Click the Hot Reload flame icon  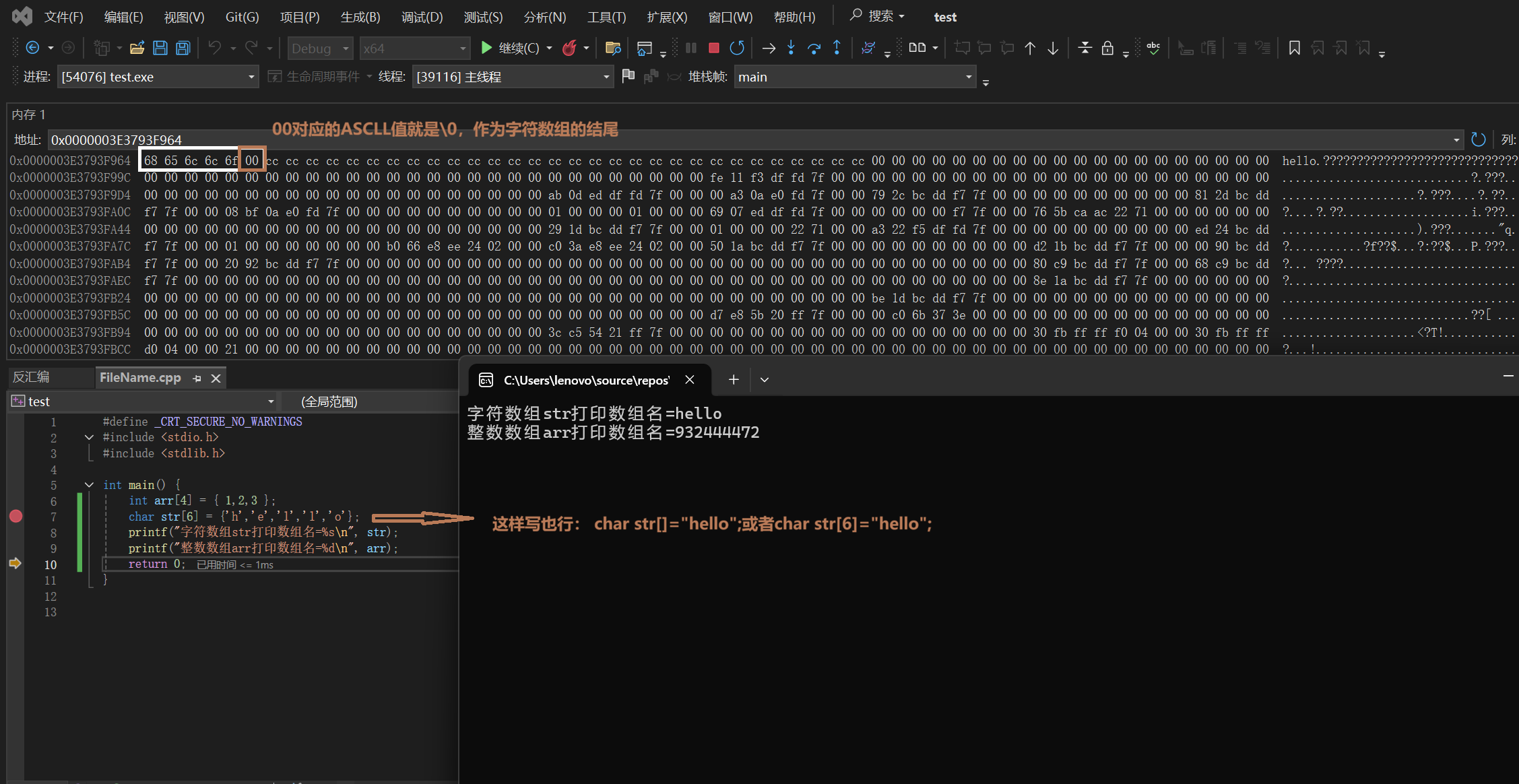coord(569,48)
